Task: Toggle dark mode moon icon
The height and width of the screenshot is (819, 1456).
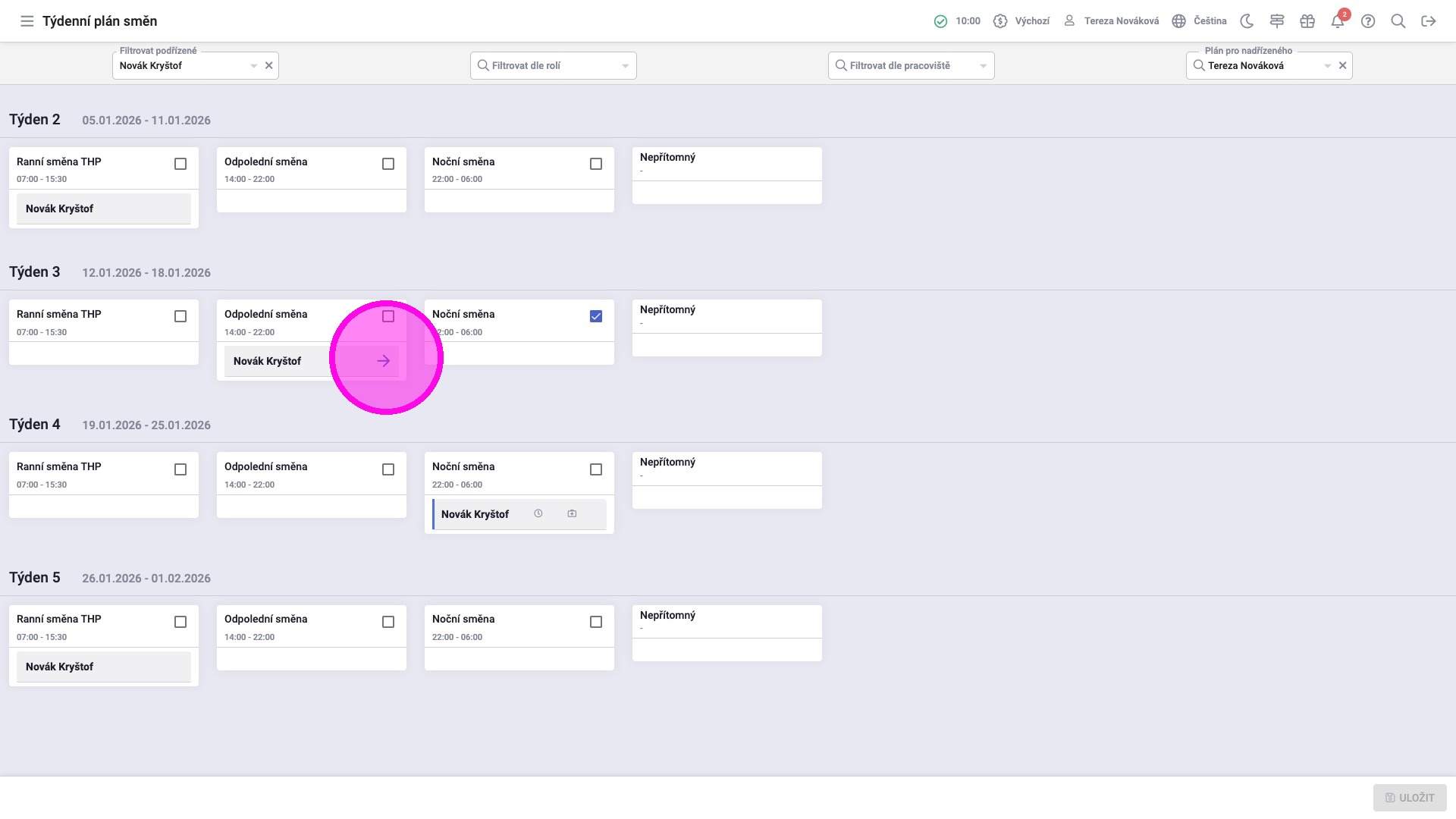Action: pyautogui.click(x=1247, y=21)
